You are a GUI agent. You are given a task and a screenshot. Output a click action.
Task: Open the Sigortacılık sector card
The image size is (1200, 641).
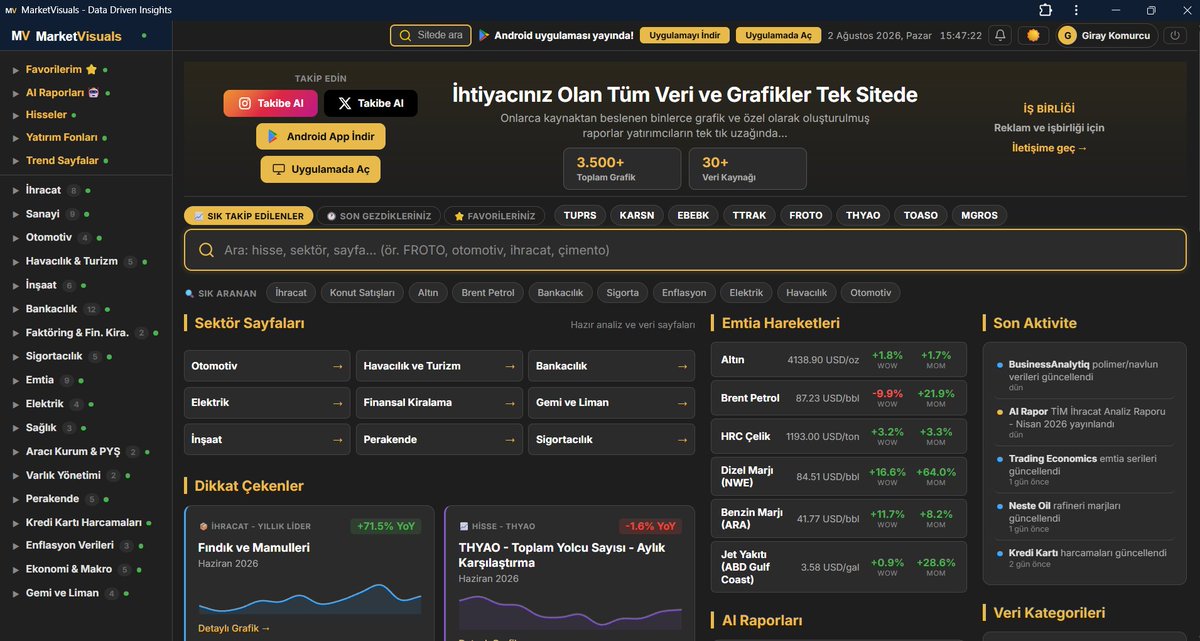point(611,439)
